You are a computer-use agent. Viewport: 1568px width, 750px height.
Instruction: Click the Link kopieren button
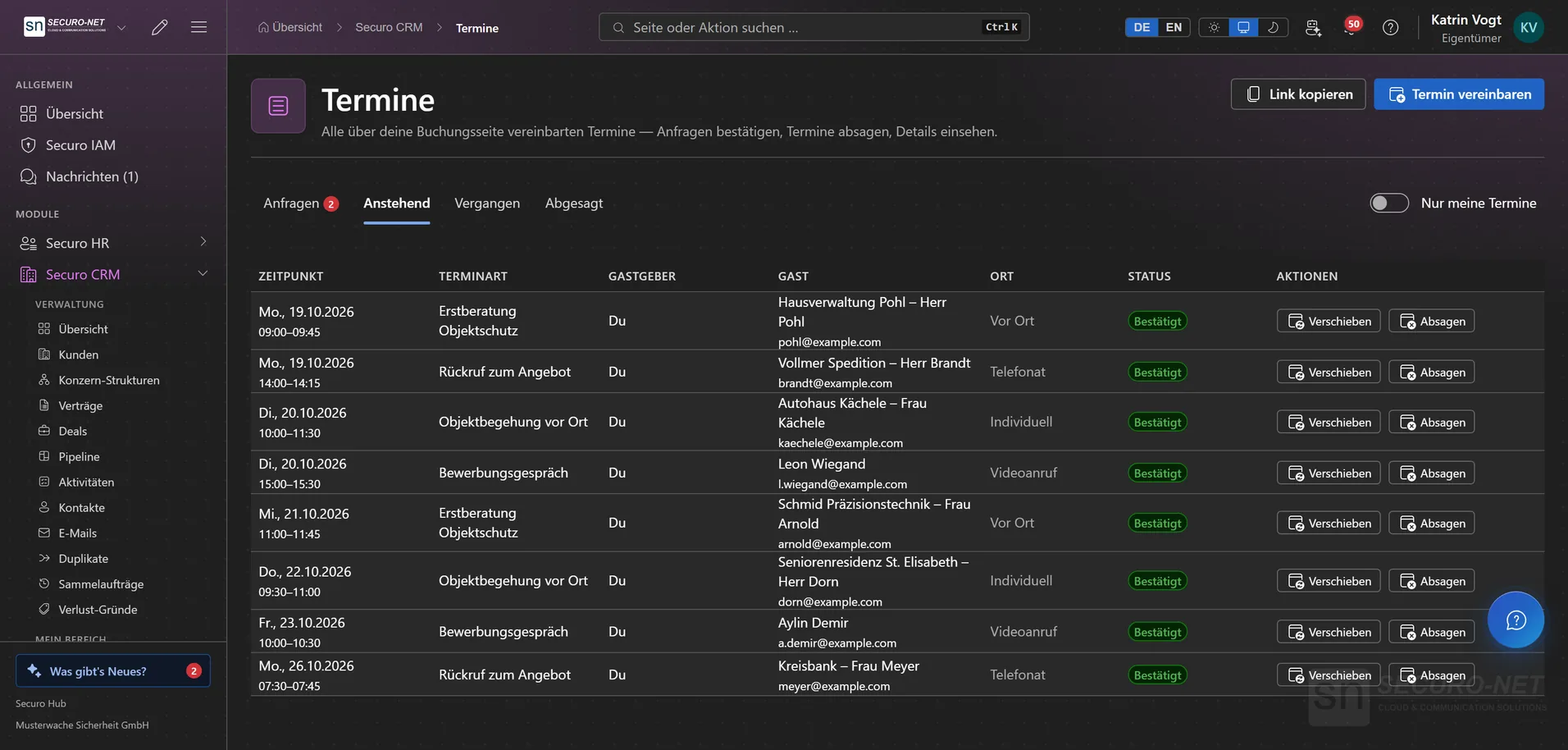pos(1297,94)
